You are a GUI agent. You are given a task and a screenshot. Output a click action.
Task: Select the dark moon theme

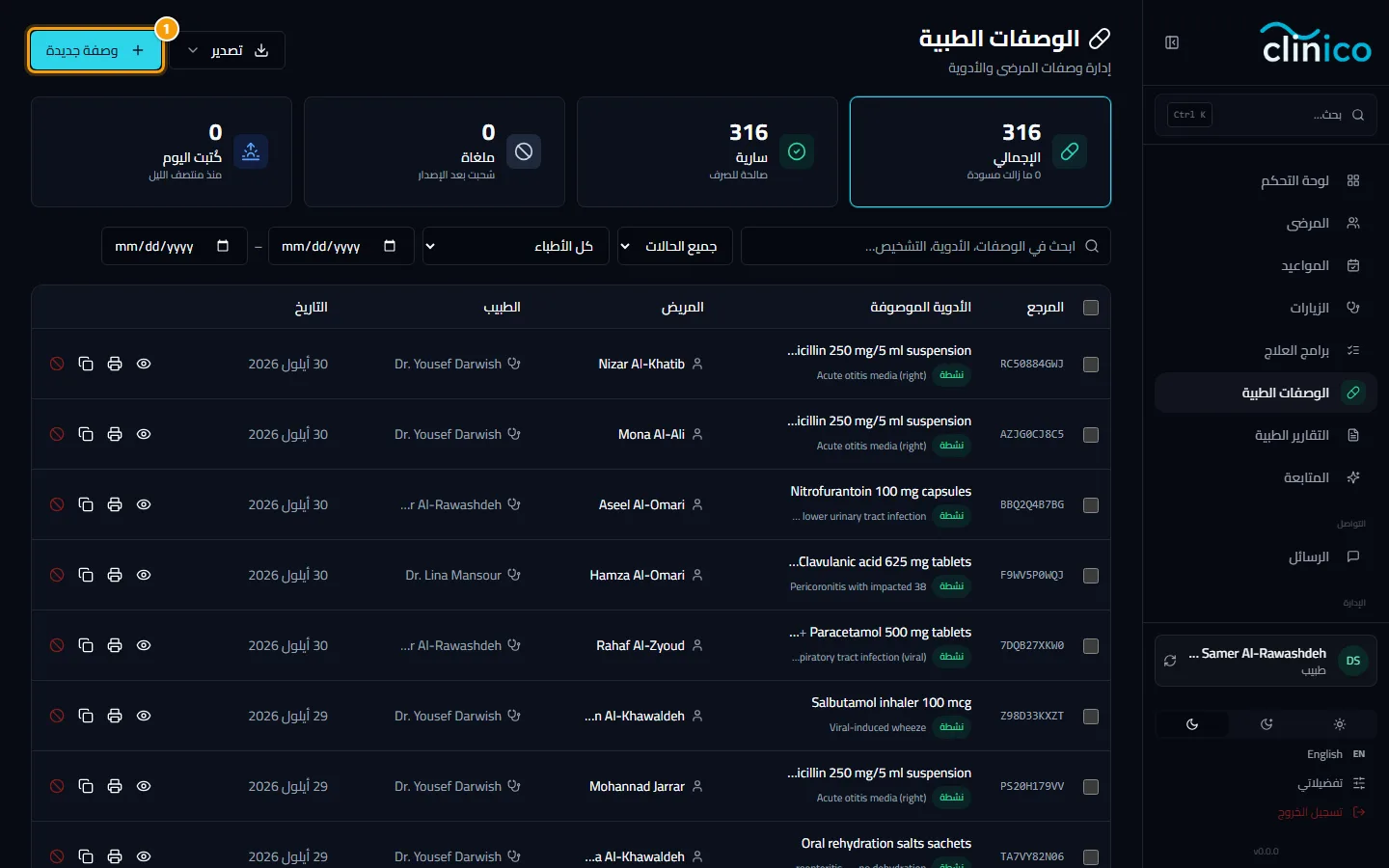(1192, 724)
